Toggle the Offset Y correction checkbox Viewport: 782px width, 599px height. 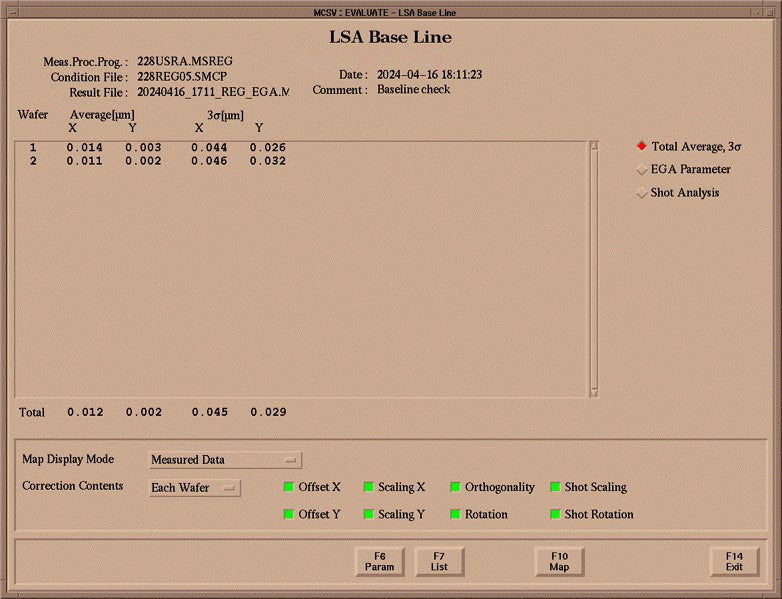point(288,514)
